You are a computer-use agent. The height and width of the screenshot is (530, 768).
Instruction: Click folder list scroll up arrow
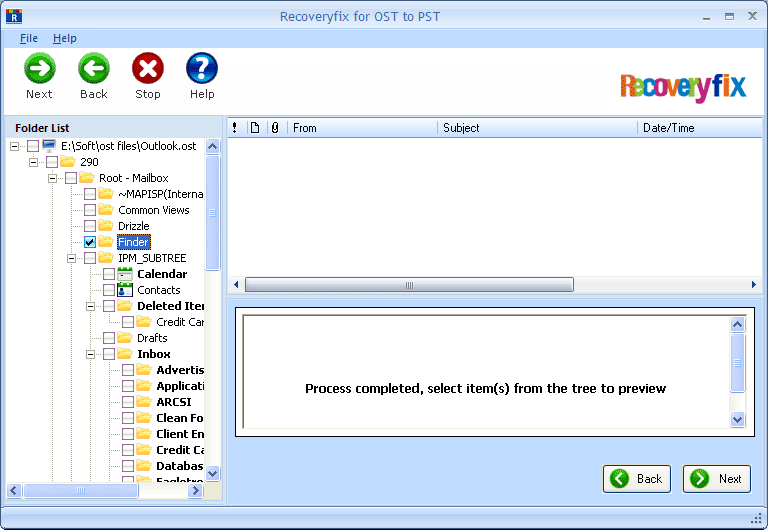(x=213, y=146)
